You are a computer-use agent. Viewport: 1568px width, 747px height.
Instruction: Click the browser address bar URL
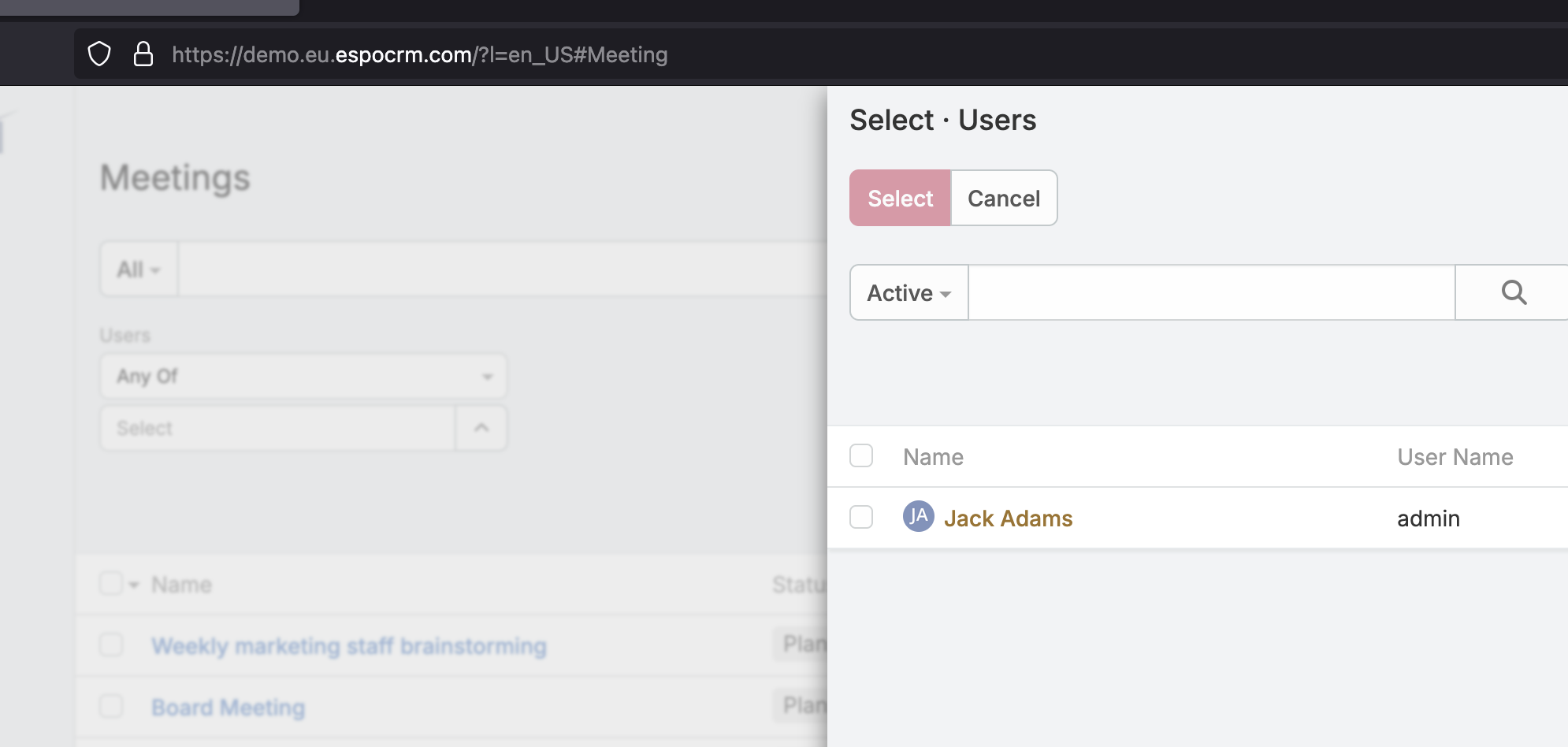(419, 54)
